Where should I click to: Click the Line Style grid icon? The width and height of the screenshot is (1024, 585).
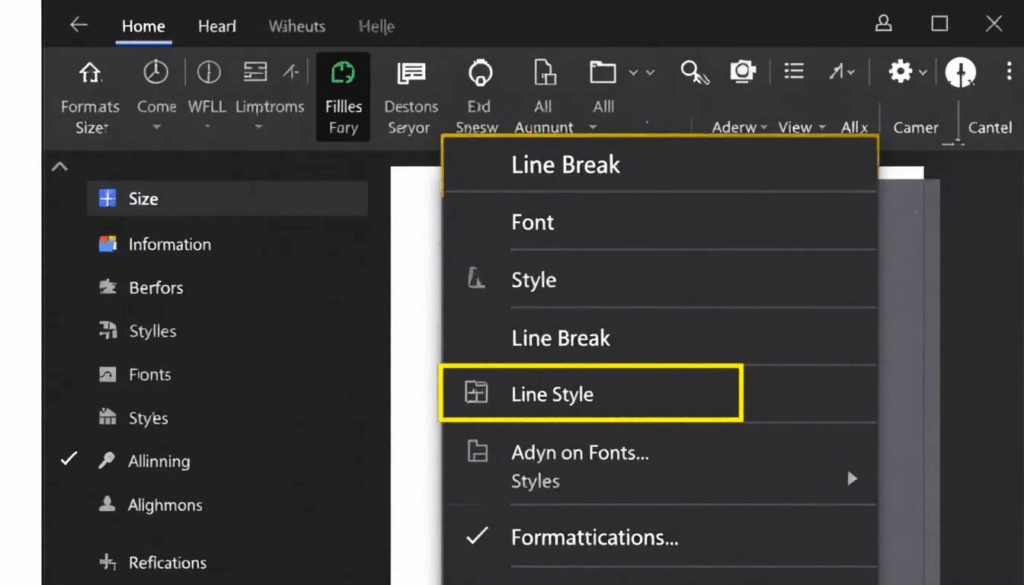[x=476, y=392]
